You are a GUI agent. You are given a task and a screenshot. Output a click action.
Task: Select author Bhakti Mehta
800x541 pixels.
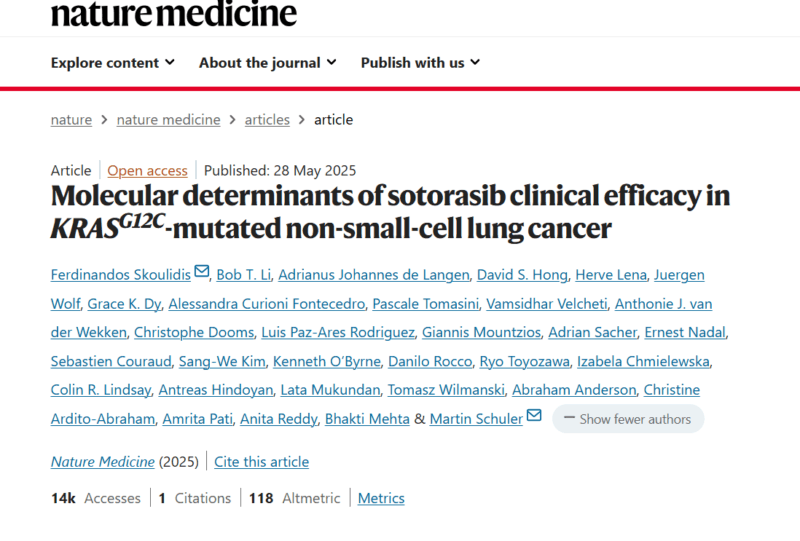point(367,419)
